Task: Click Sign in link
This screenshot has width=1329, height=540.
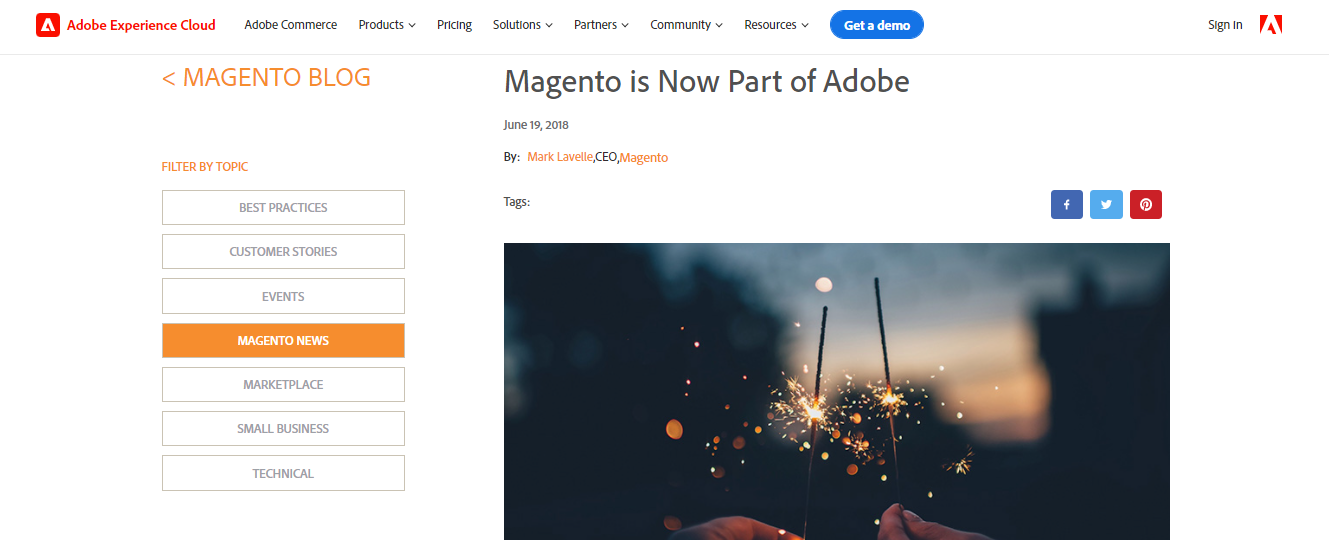Action: pyautogui.click(x=1225, y=25)
